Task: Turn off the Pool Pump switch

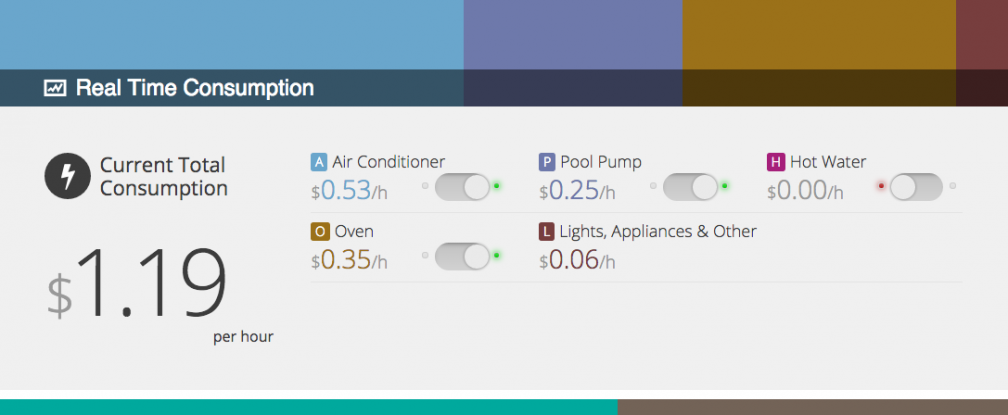Action: [690, 187]
